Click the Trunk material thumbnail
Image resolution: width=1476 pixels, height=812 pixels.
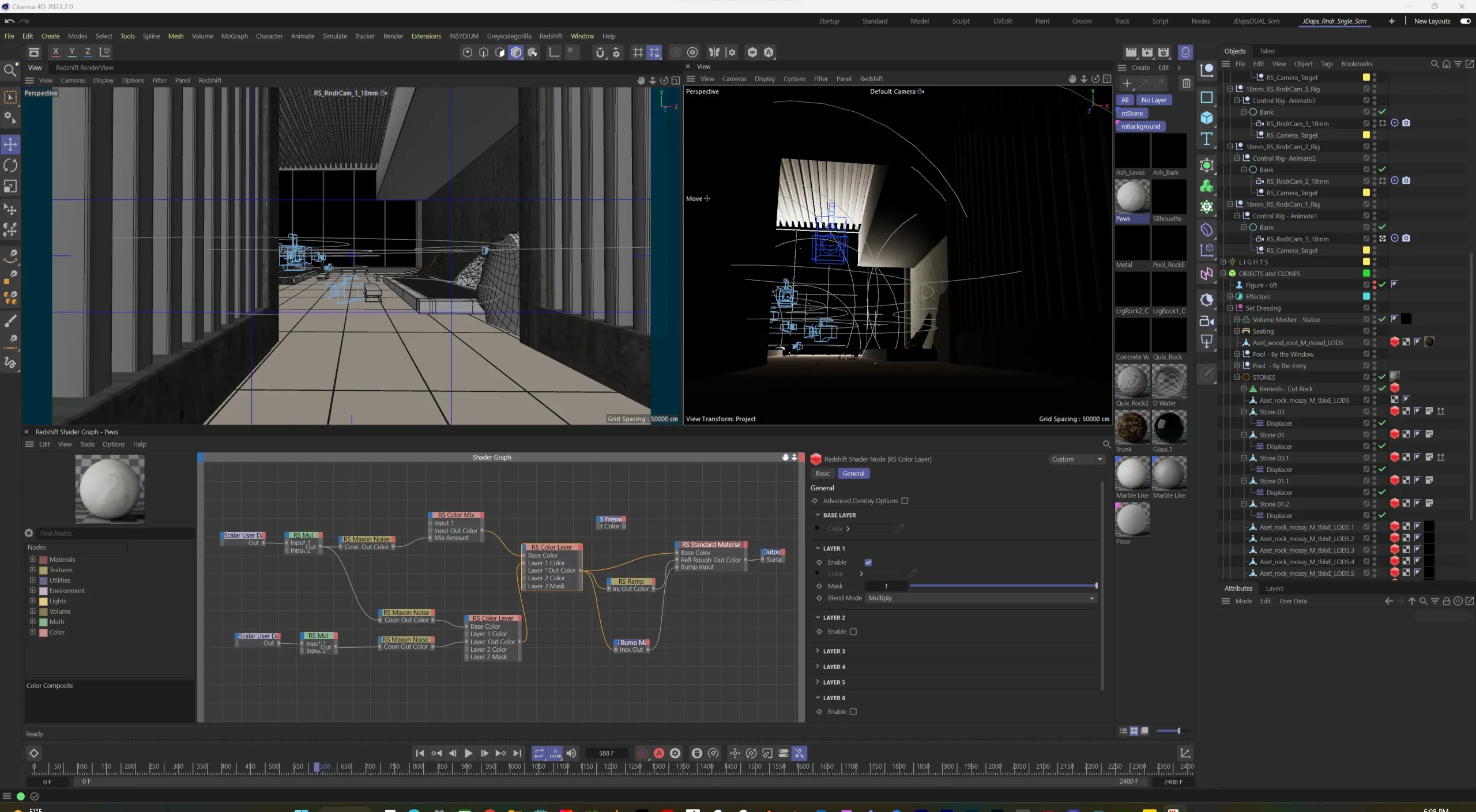coord(1132,428)
